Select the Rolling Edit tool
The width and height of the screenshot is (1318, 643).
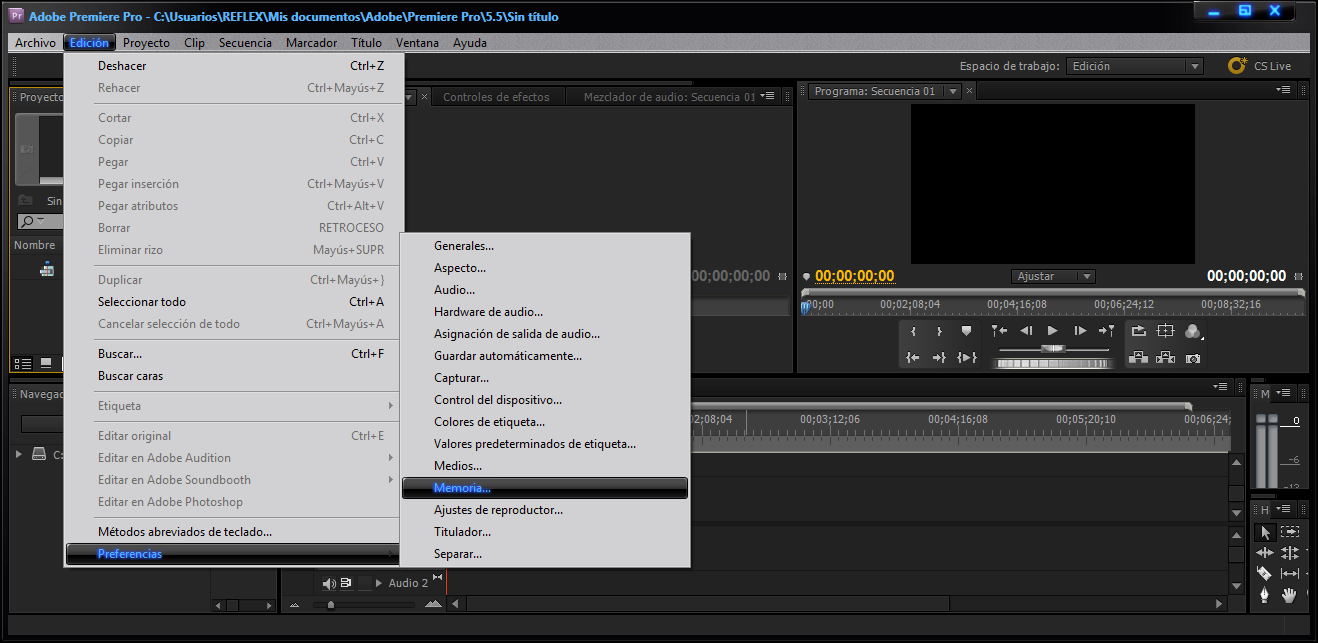point(1290,553)
